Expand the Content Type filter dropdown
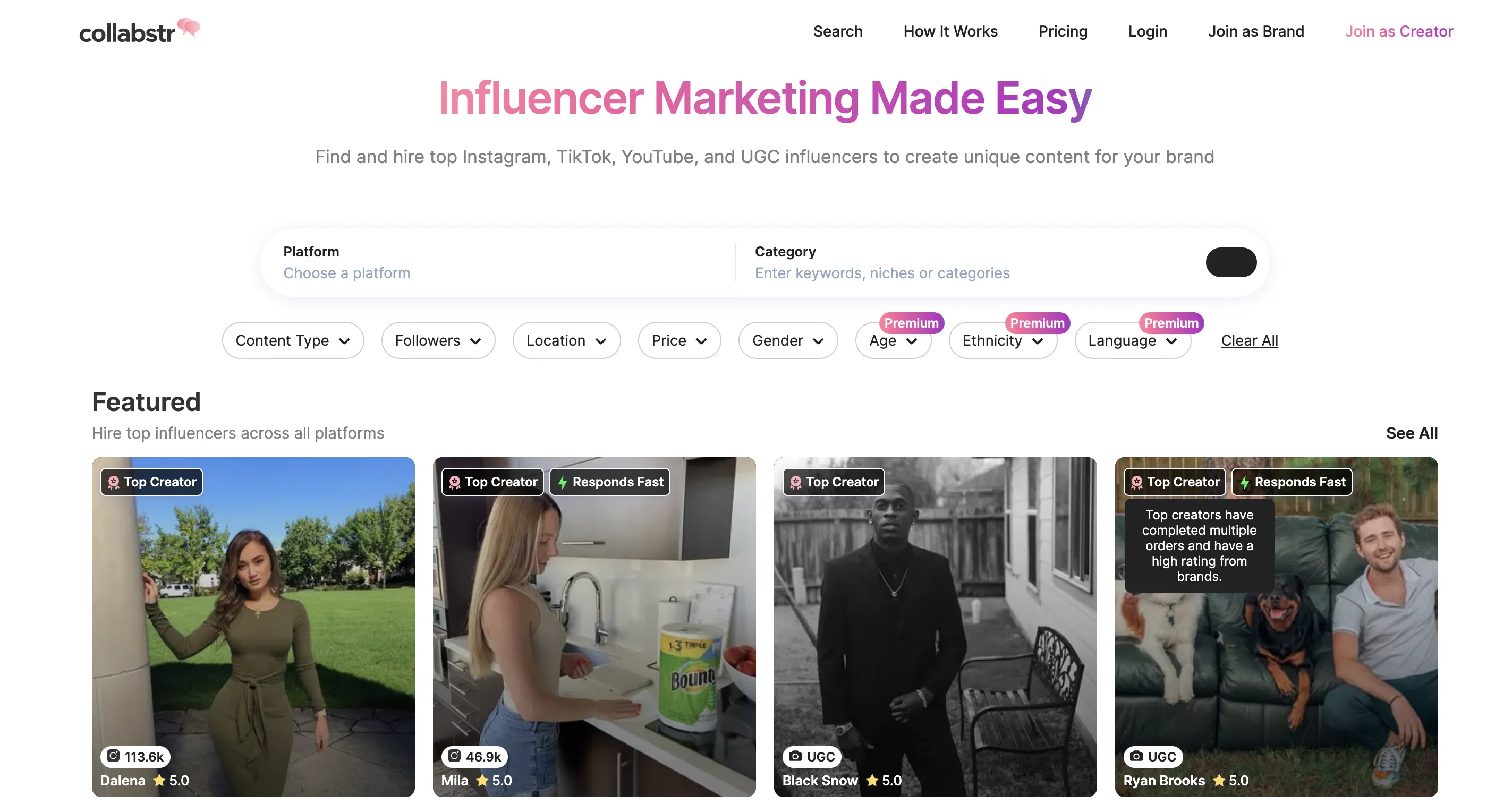1512x804 pixels. [x=293, y=340]
